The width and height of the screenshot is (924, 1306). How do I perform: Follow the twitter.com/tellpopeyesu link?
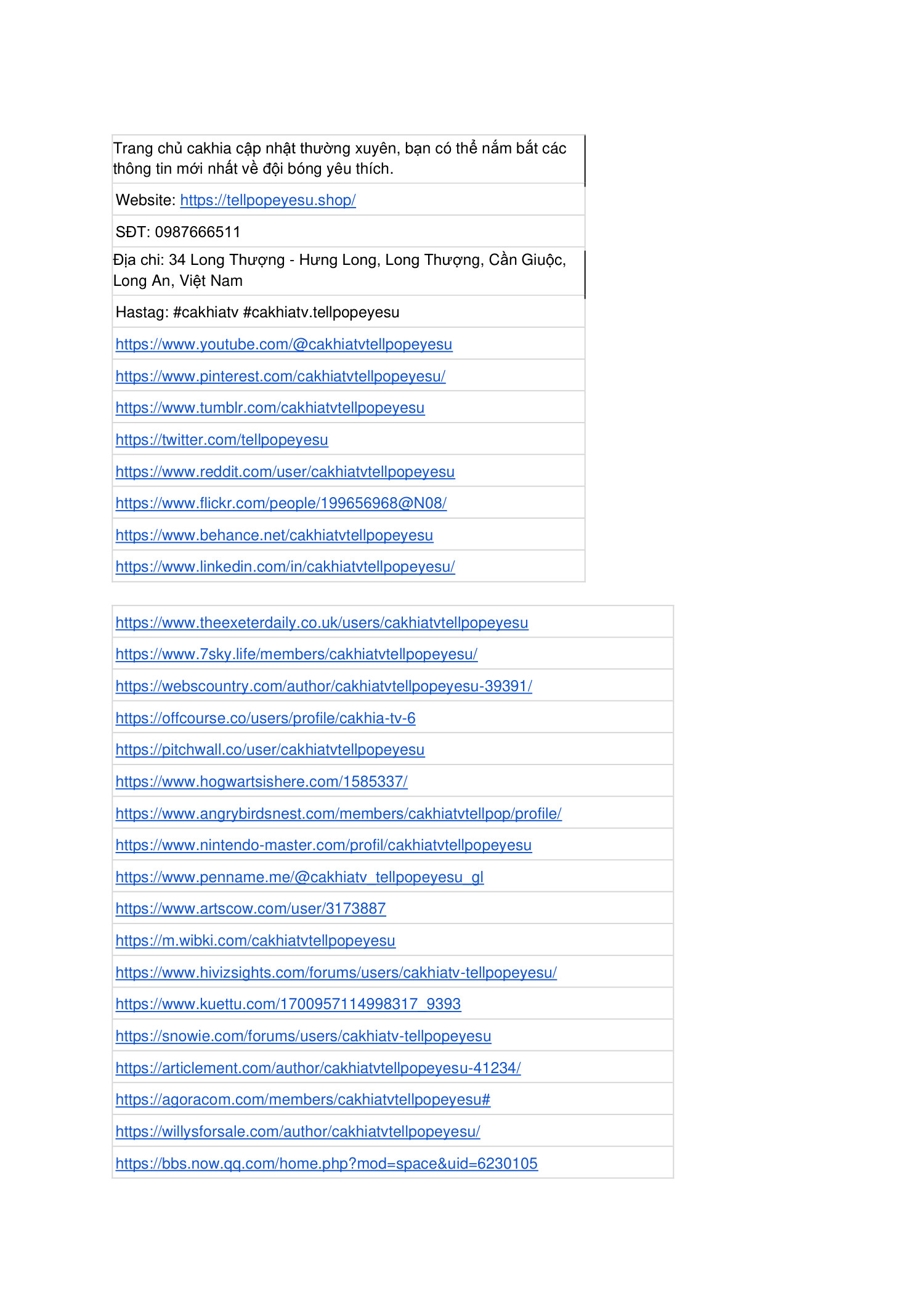(222, 440)
